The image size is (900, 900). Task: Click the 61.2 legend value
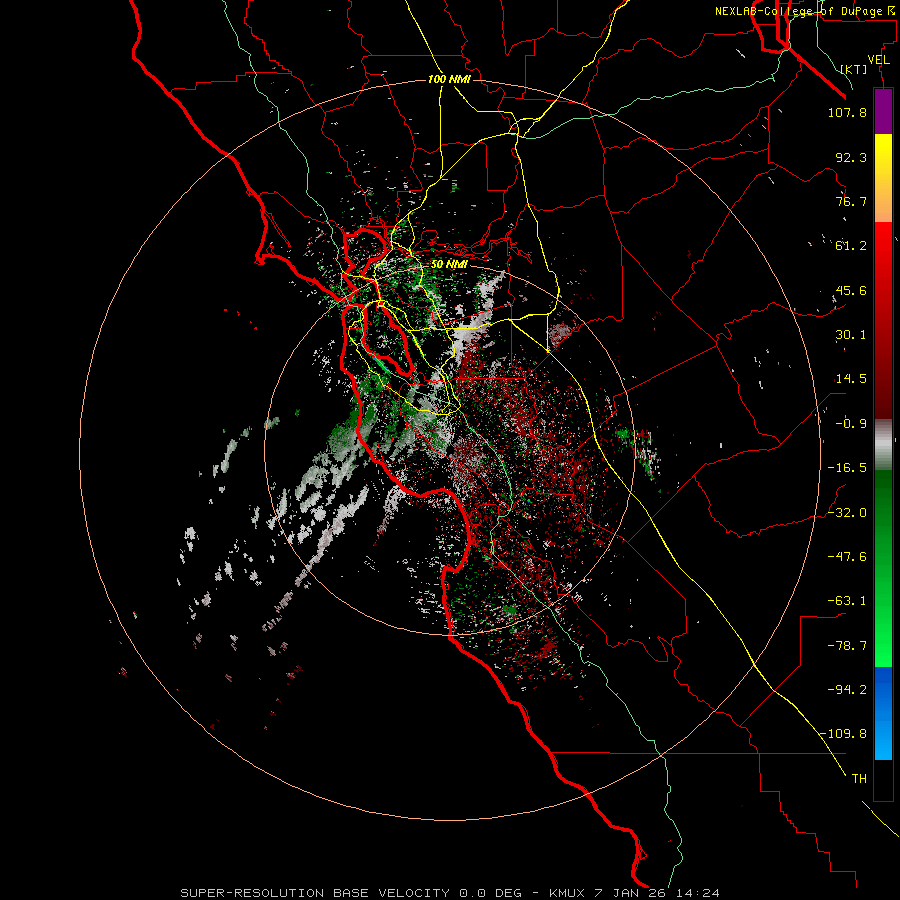[851, 246]
